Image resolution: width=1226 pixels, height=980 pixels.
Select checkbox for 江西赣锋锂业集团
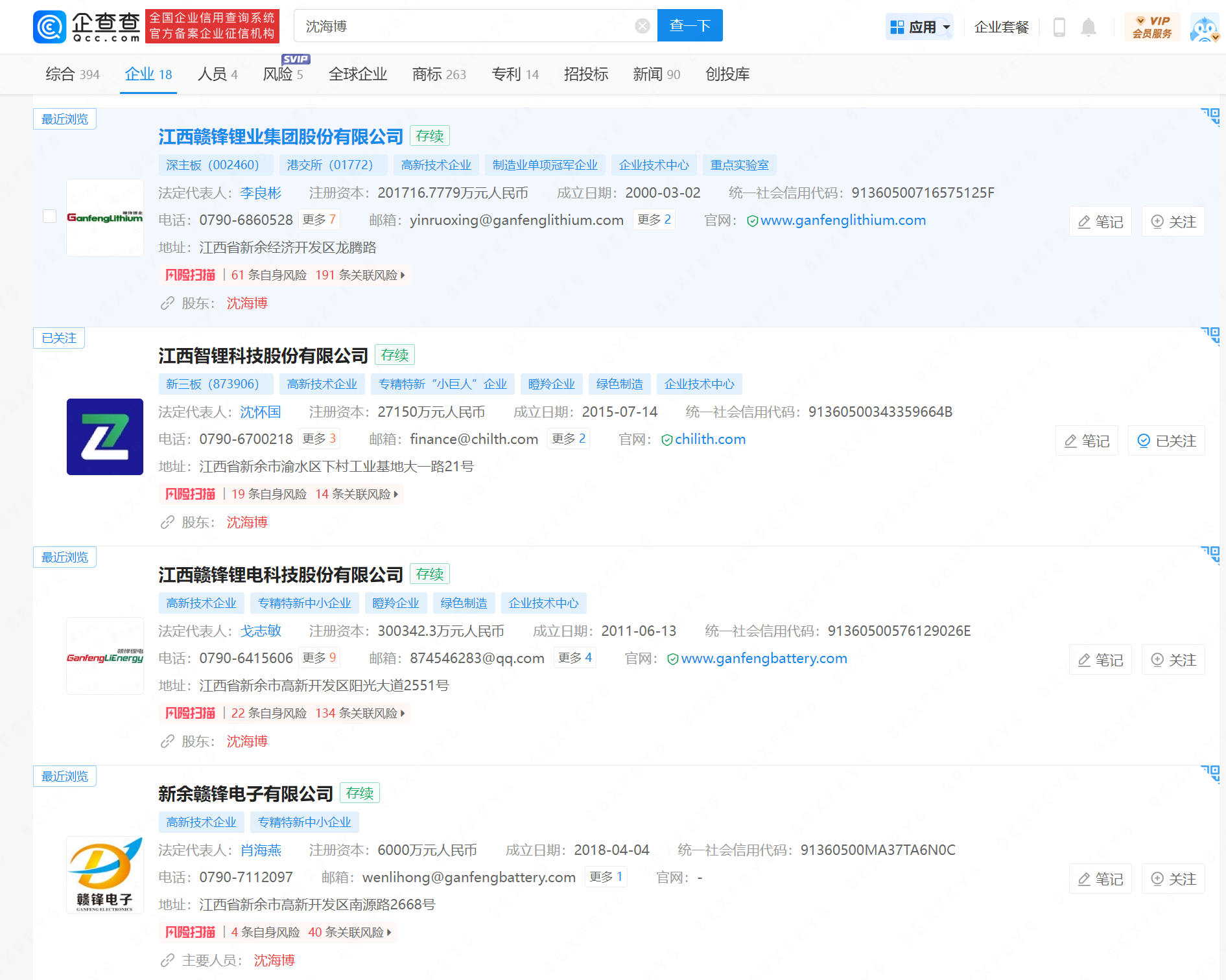[x=49, y=216]
